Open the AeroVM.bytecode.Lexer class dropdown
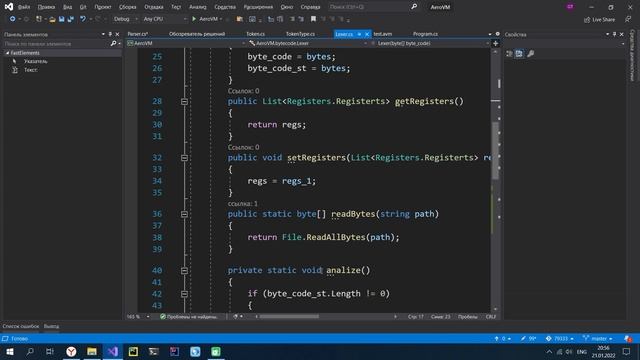This screenshot has height=360, width=640. pyautogui.click(x=308, y=43)
